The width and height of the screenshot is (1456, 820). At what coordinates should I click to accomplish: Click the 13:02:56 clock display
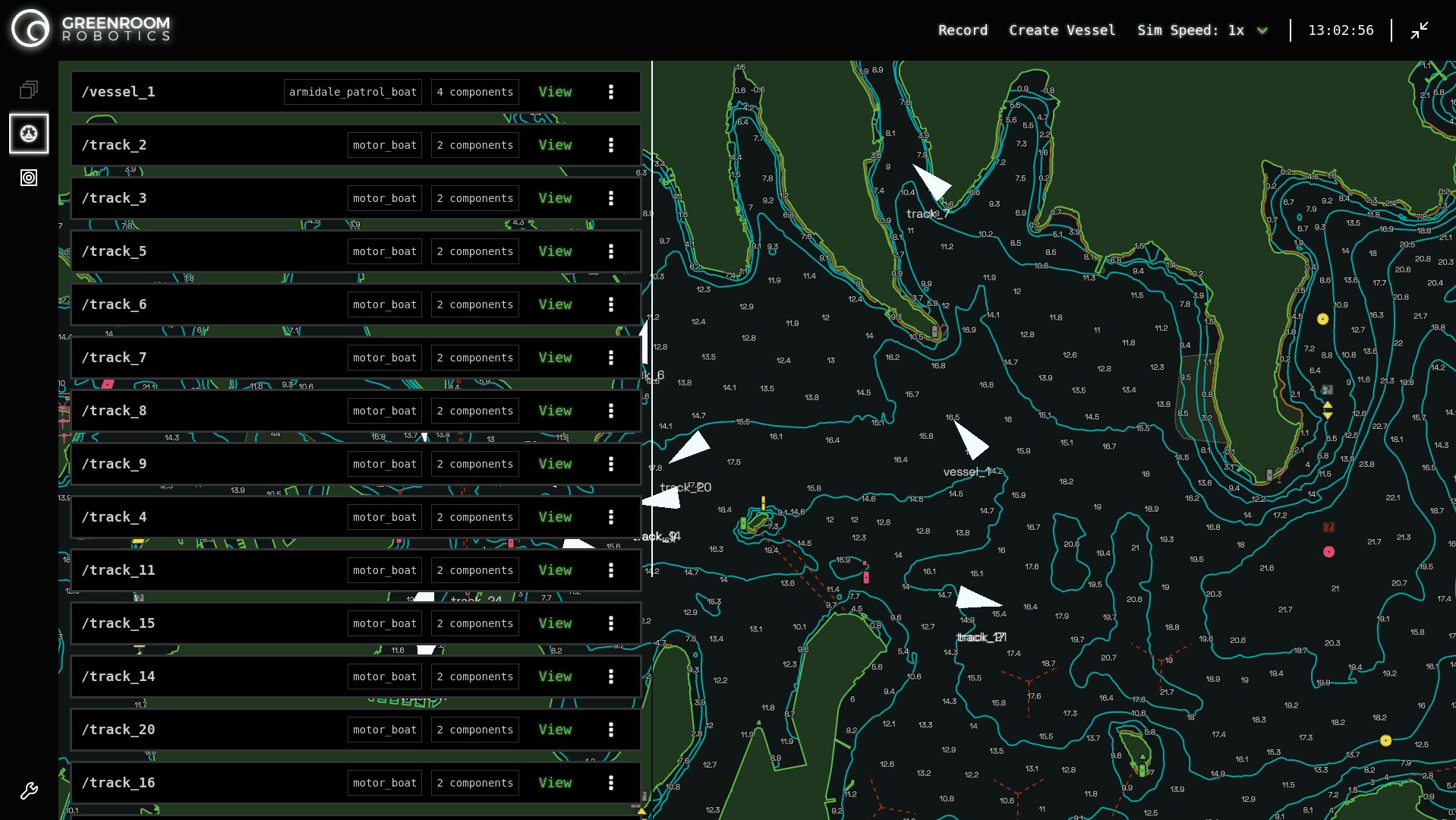click(1341, 30)
